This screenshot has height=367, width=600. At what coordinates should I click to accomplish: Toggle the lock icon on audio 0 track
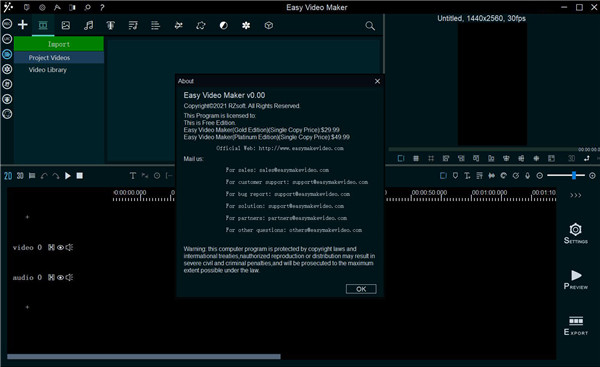click(51, 277)
